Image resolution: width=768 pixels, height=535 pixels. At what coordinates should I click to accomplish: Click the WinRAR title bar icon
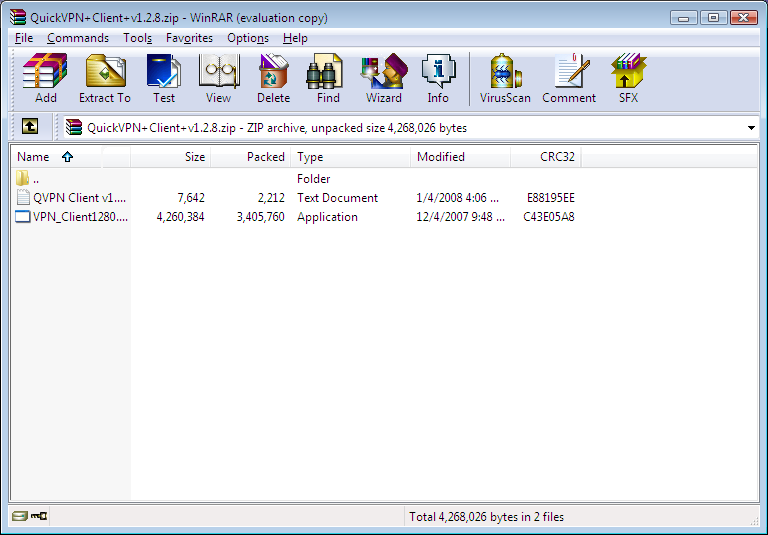pyautogui.click(x=17, y=18)
